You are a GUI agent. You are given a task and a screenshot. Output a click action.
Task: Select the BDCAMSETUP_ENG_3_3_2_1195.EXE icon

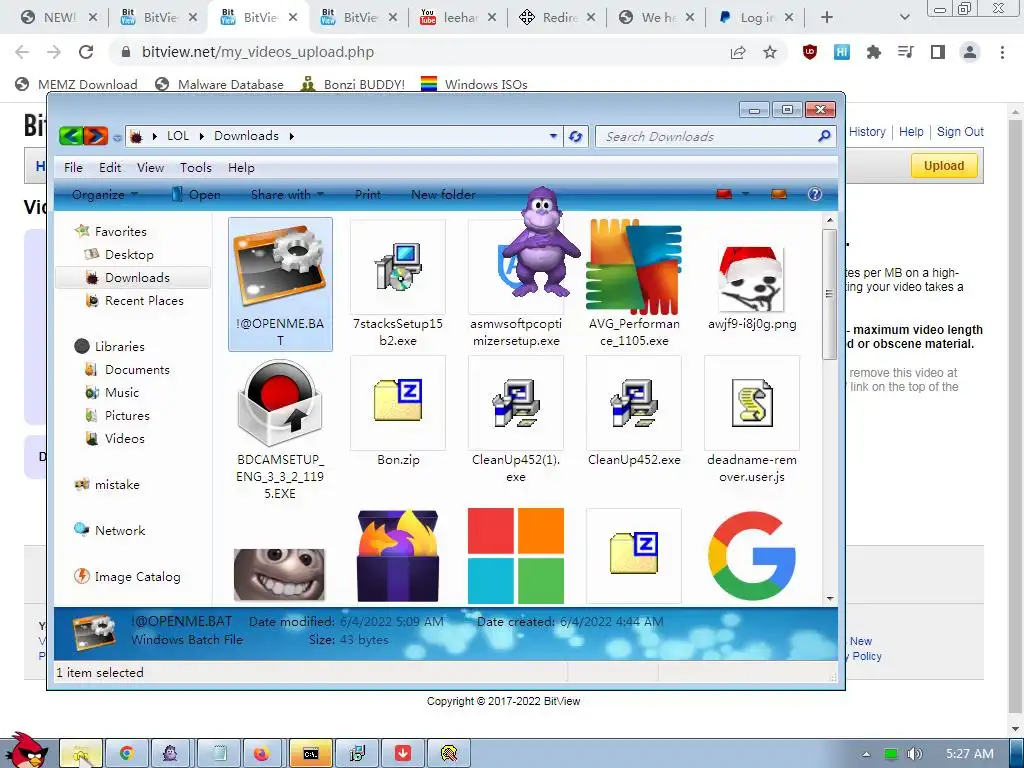280,404
